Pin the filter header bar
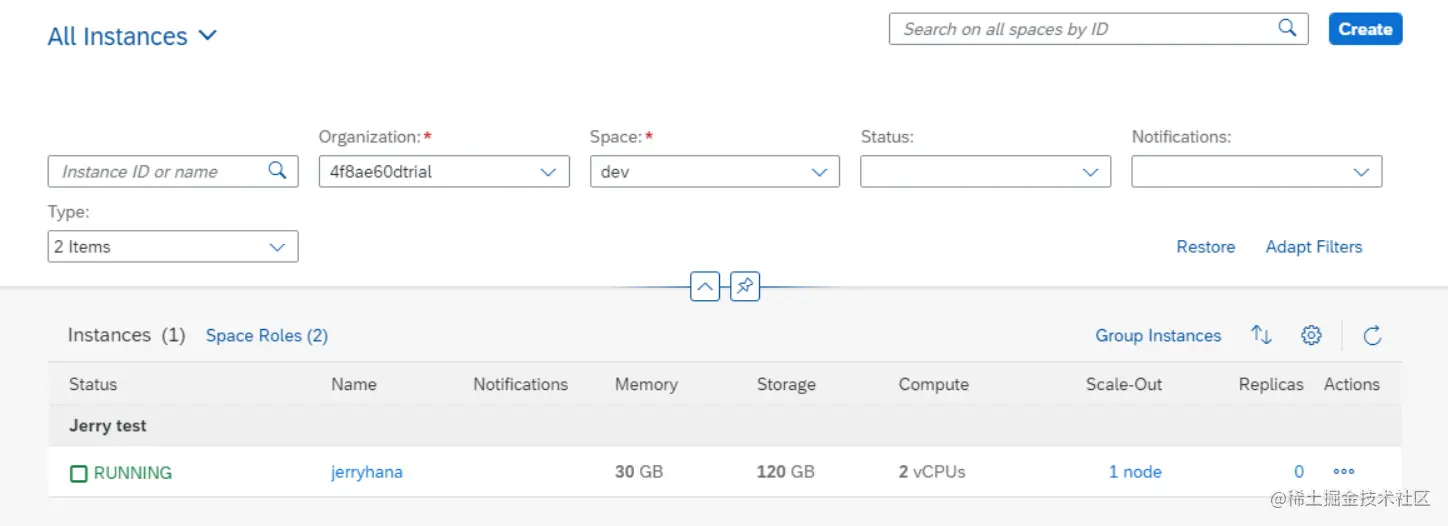Viewport: 1448px width, 526px height. coord(744,288)
